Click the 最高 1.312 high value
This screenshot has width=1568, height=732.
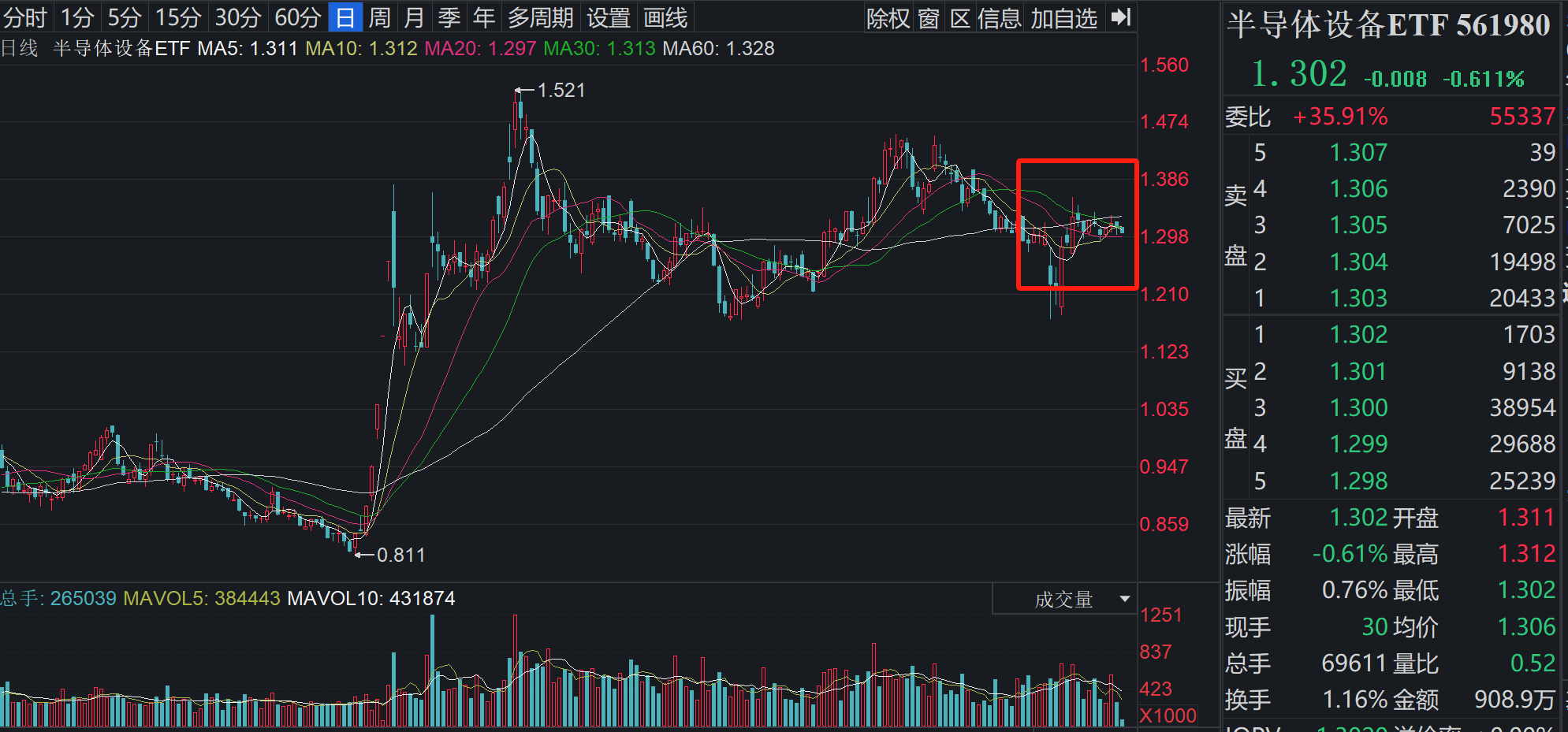click(1526, 553)
